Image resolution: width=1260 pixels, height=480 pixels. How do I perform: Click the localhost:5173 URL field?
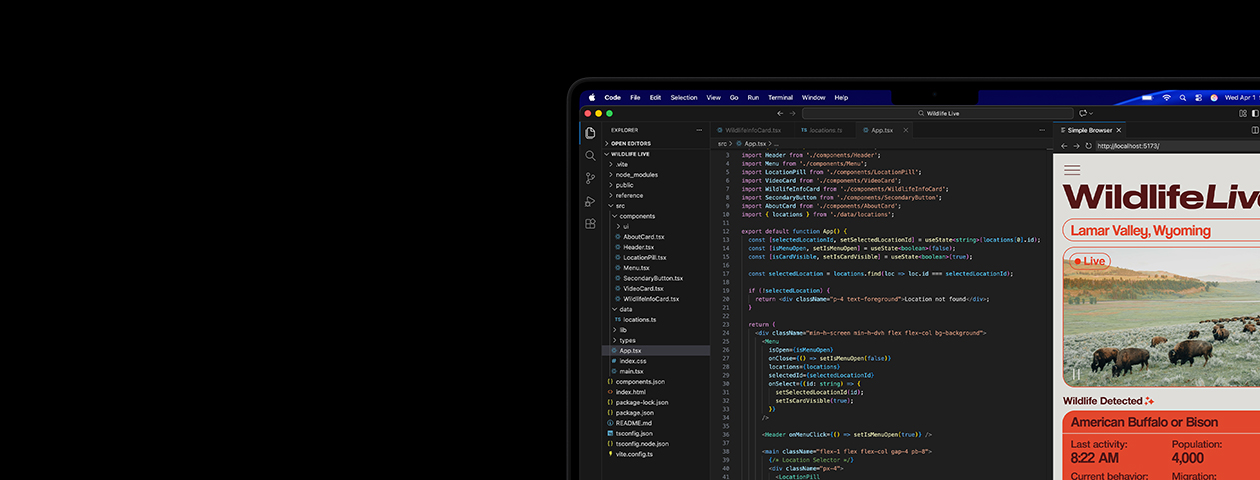(x=1177, y=146)
